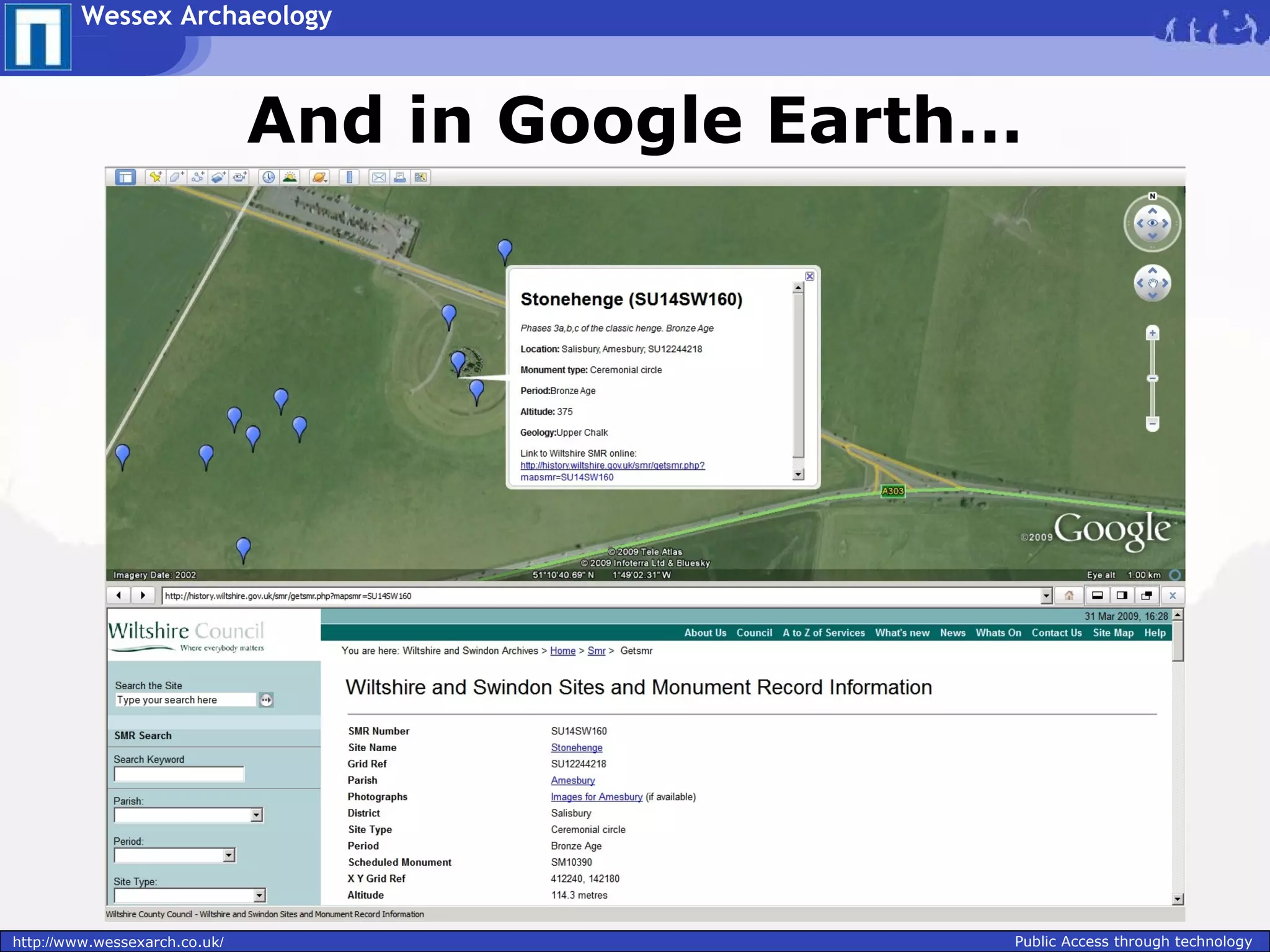Click Help in the site navigation
Image resolution: width=1270 pixels, height=952 pixels.
coord(1155,633)
